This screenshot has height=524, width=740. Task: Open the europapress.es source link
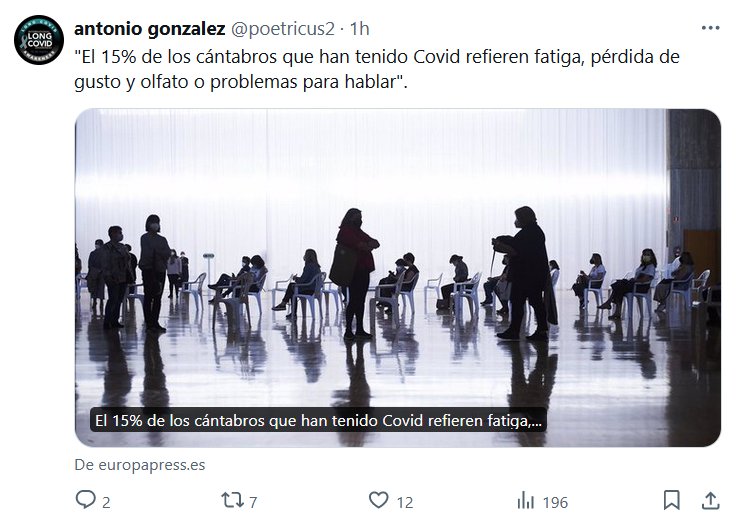(x=140, y=465)
